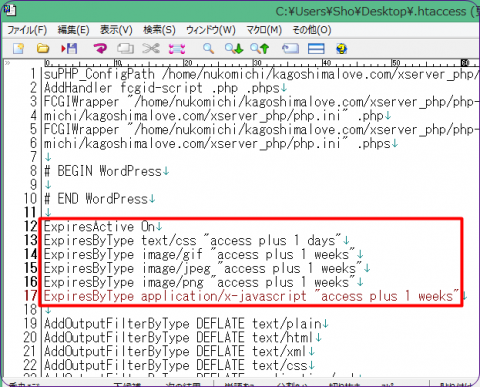
Task: Click the ruler chevron at top-left corner
Action: (x=7, y=63)
